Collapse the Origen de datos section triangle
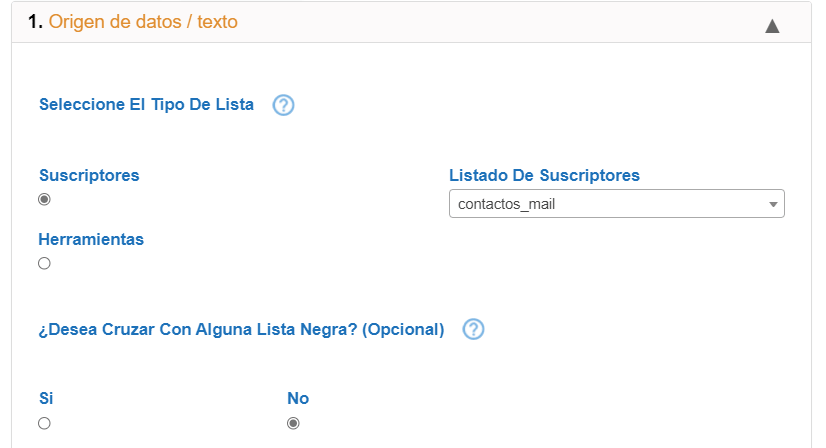 click(772, 26)
